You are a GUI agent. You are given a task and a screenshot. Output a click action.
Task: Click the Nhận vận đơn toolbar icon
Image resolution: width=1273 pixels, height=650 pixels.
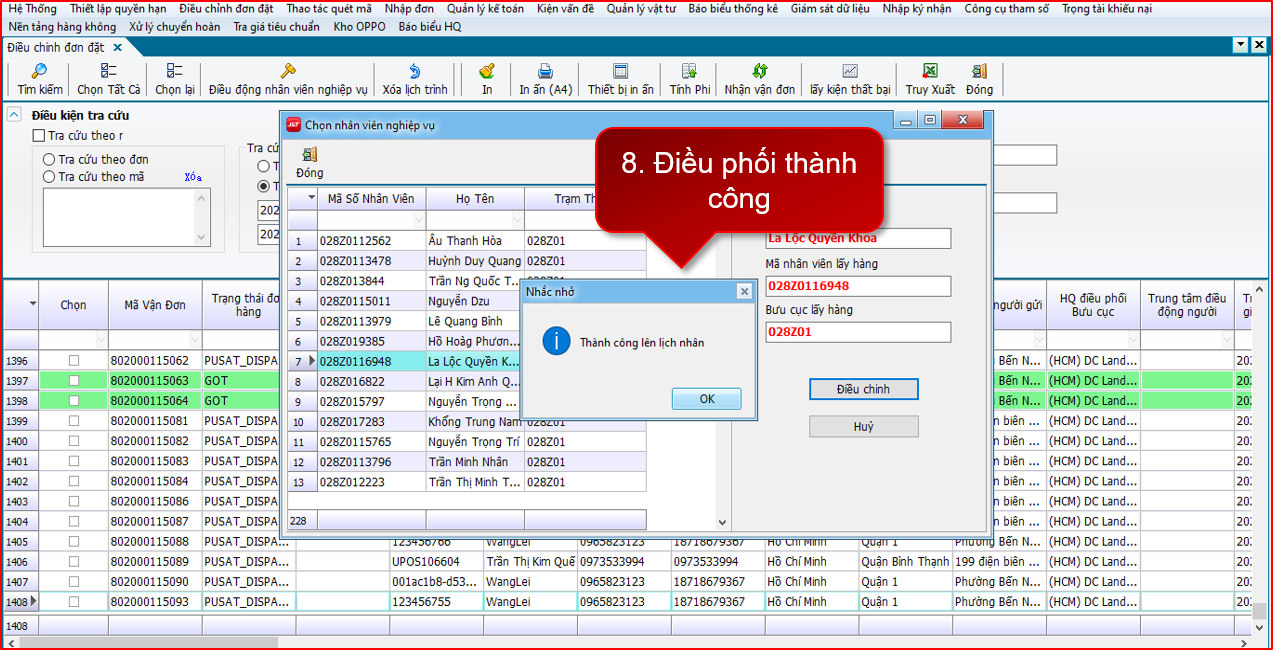(x=760, y=71)
